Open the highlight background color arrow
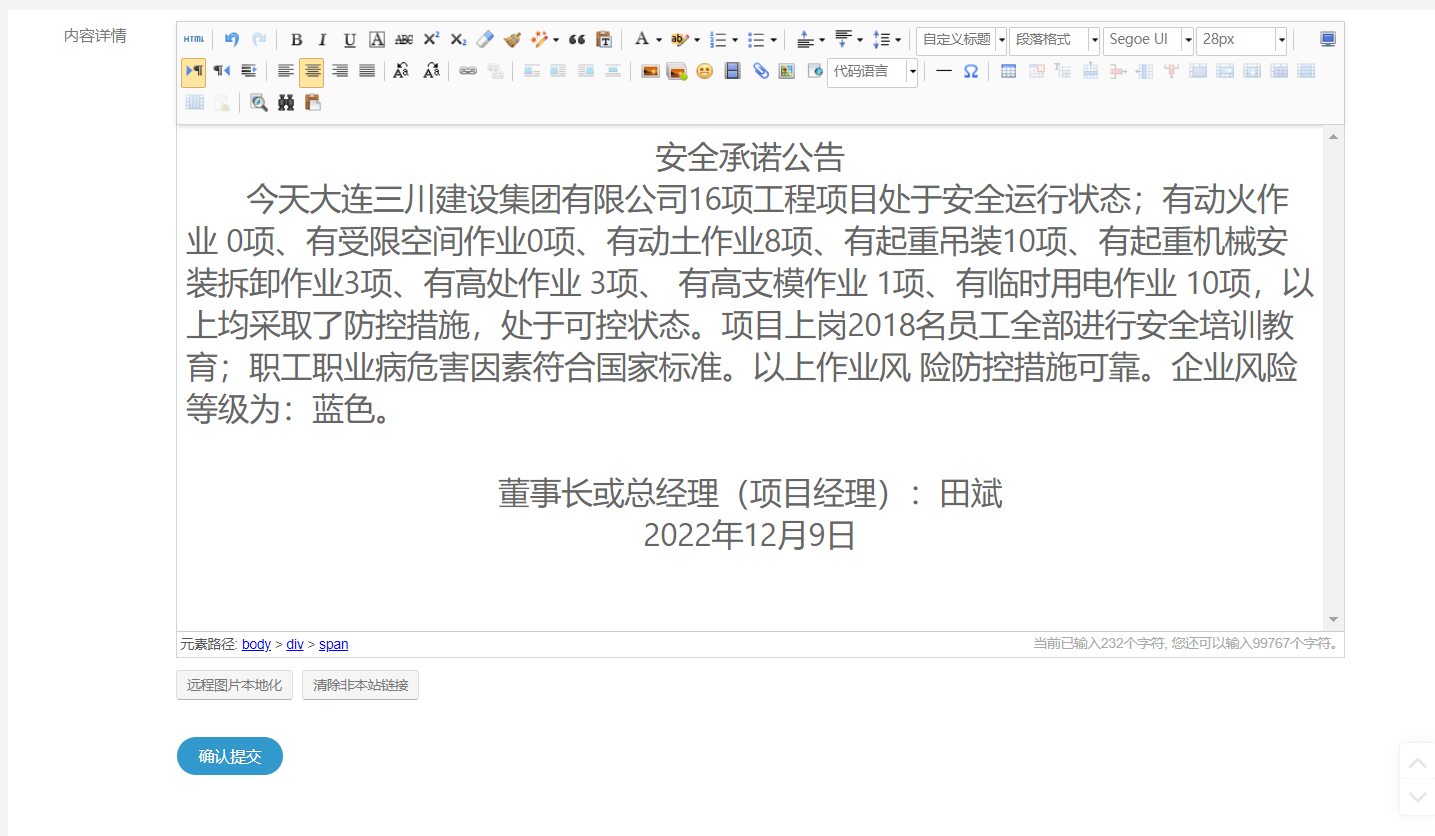 697,41
